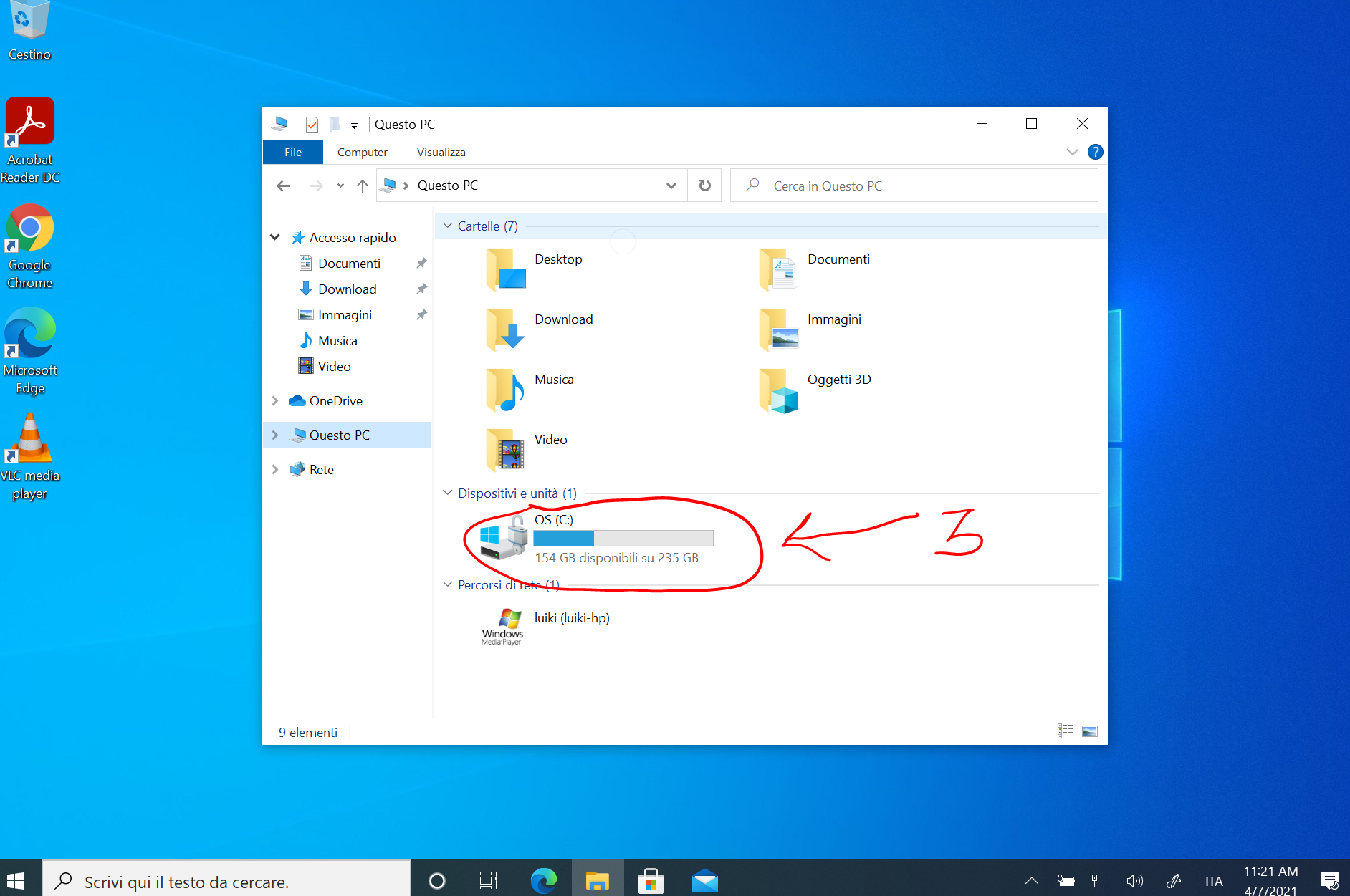The height and width of the screenshot is (896, 1350).
Task: Click the OS (C:) disk usage bar
Action: (x=623, y=538)
